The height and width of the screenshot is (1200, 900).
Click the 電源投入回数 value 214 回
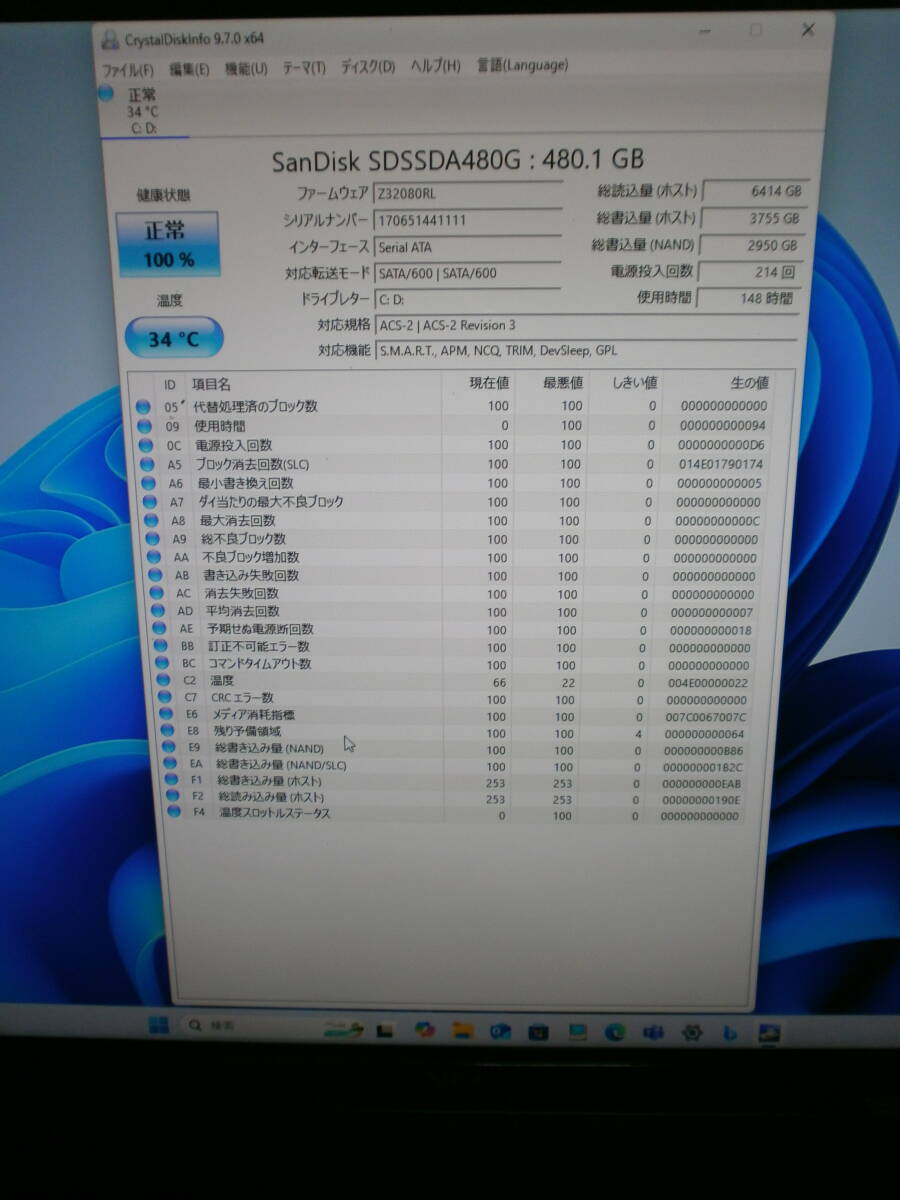(x=750, y=271)
